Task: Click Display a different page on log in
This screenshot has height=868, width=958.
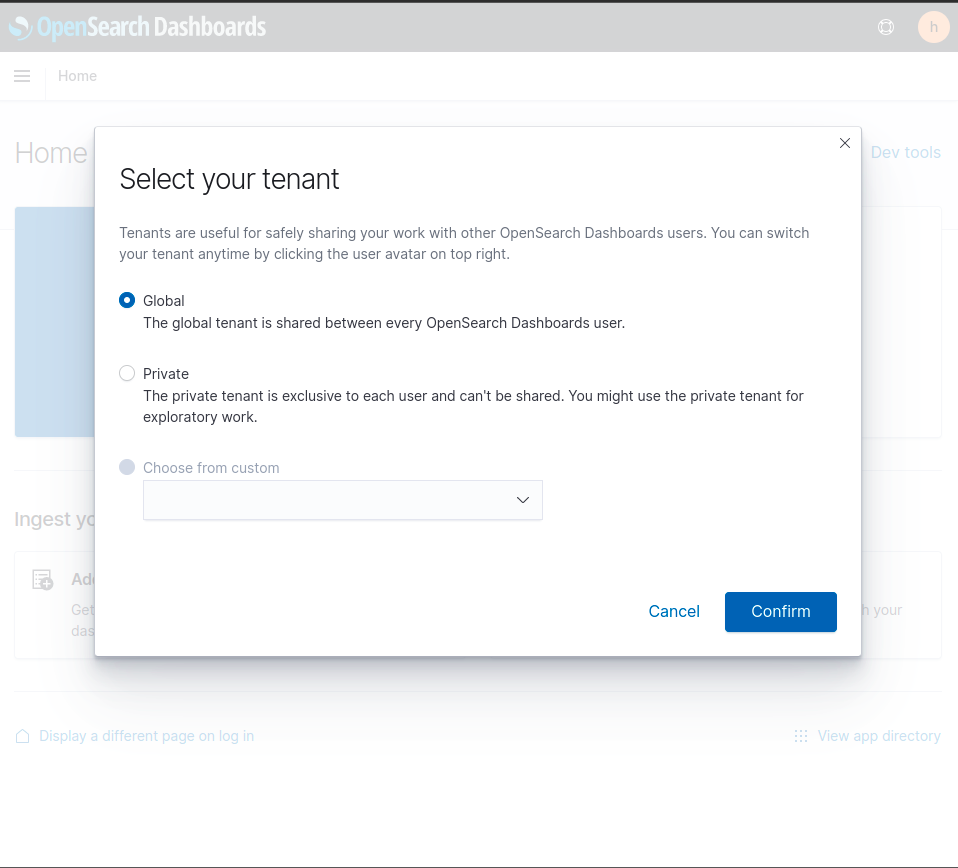Action: 146,736
